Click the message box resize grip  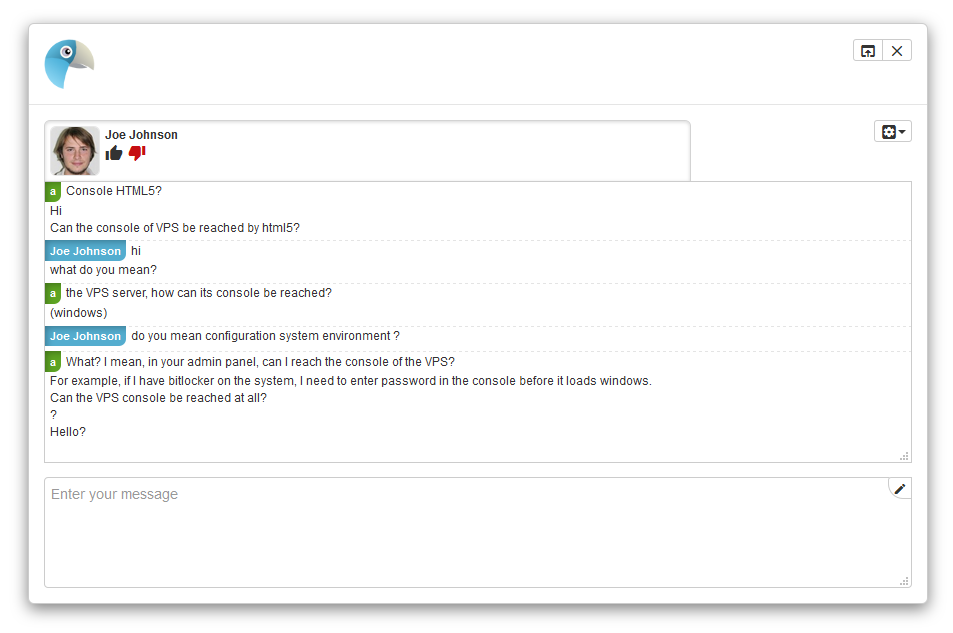pos(904,581)
